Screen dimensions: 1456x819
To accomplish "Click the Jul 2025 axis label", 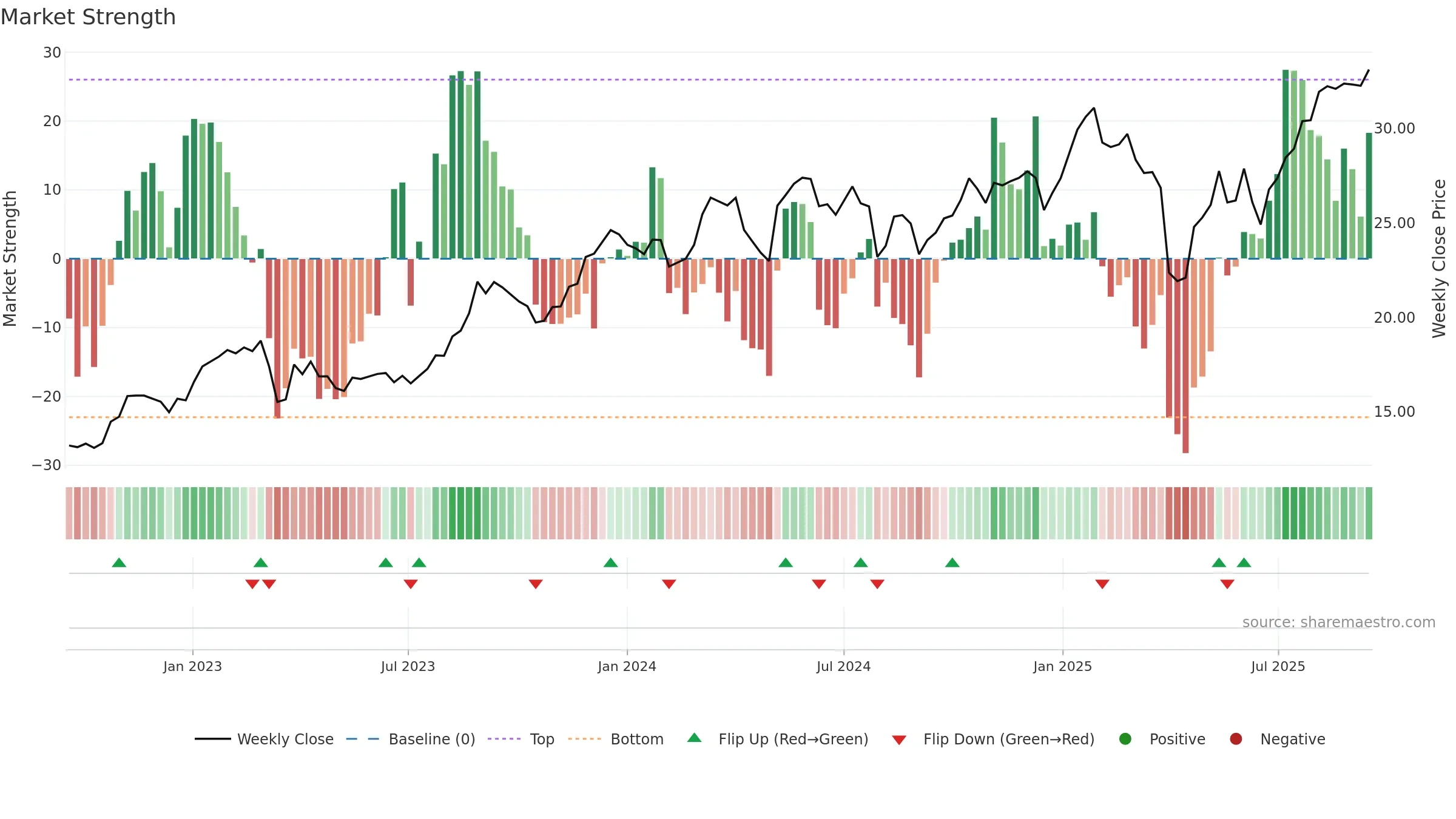I will tap(1278, 666).
